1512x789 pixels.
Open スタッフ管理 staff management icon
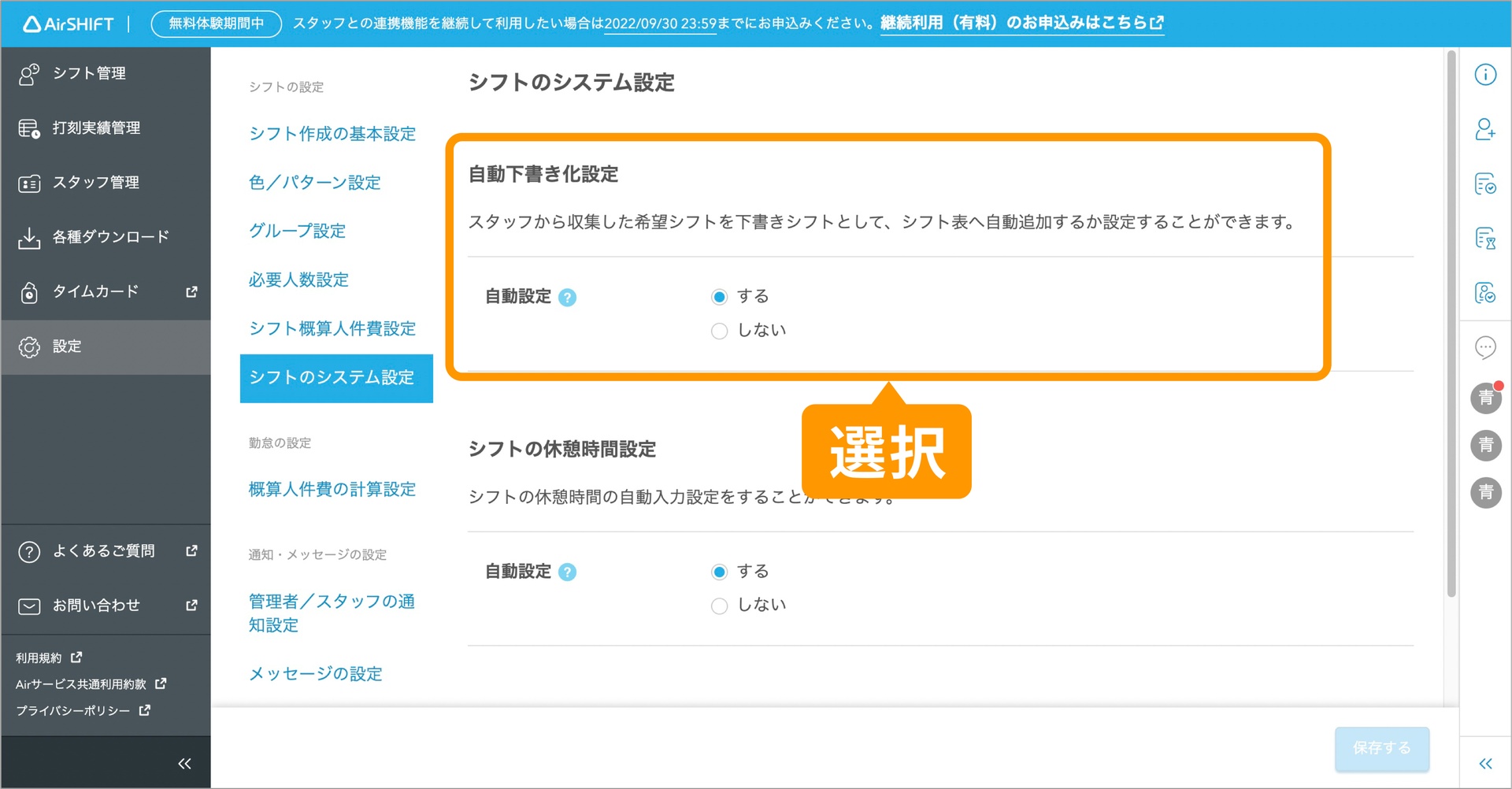click(28, 182)
